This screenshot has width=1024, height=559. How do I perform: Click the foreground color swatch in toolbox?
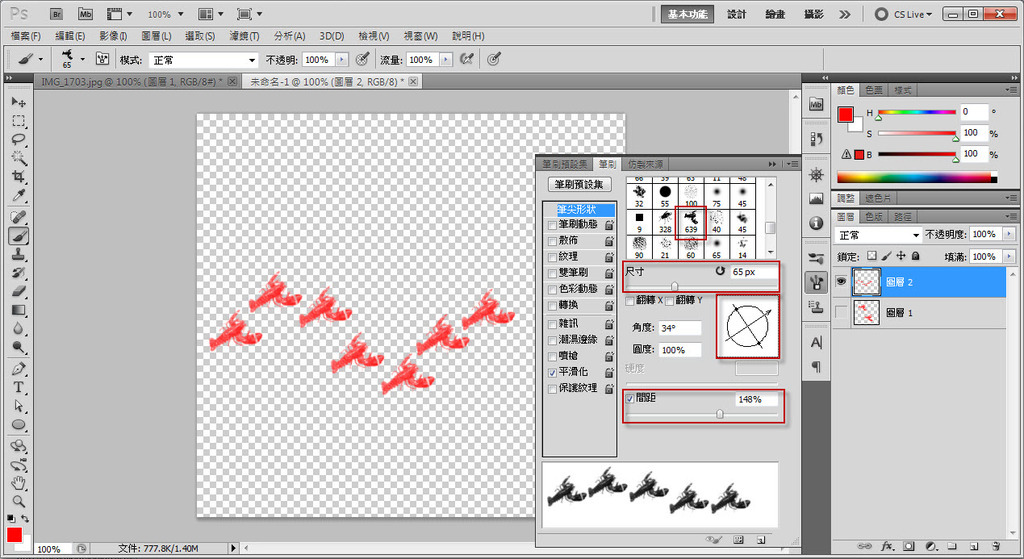coord(14,535)
